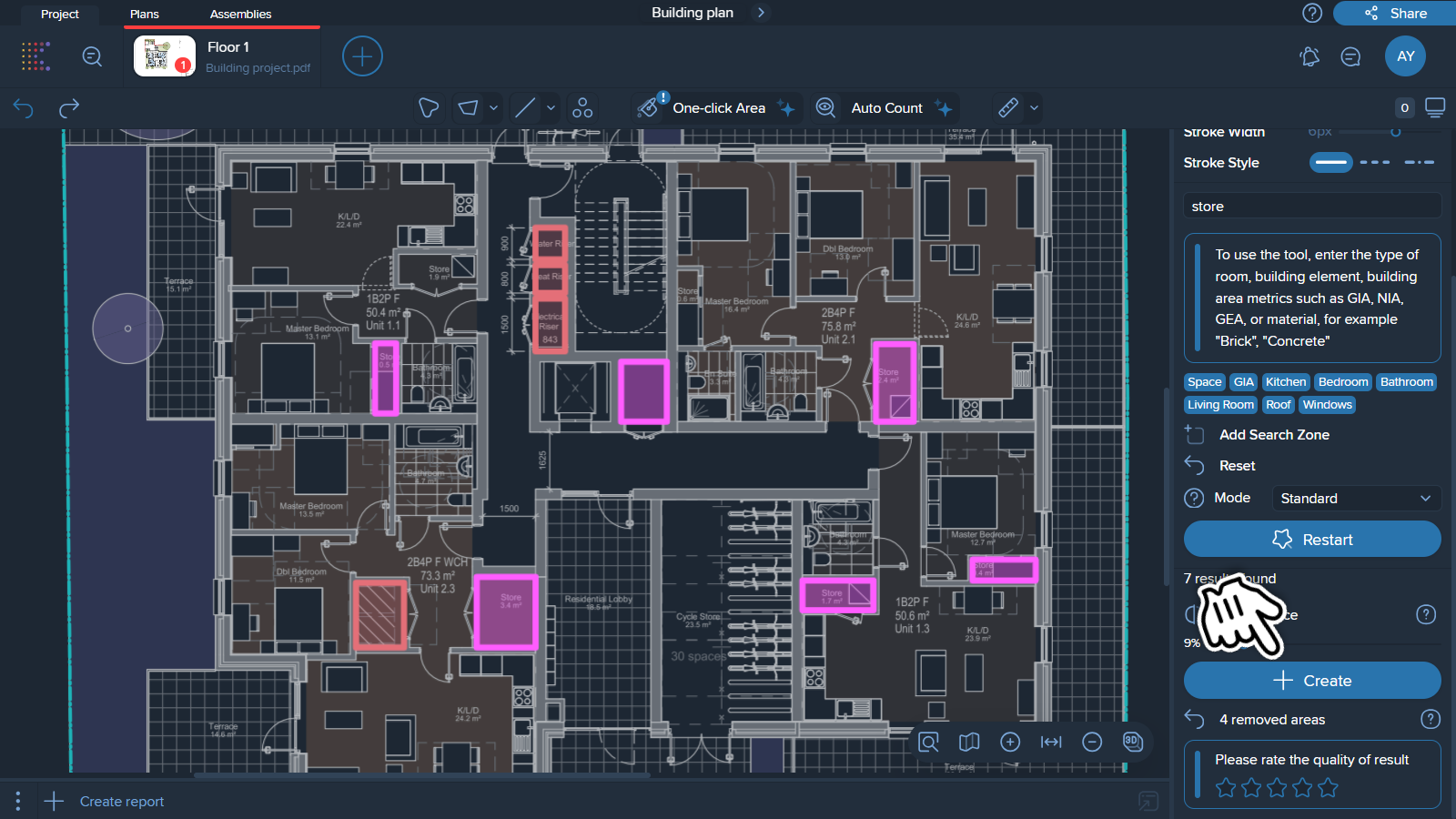The image size is (1456, 819).
Task: Select the ruler scale tool
Action: (x=1008, y=108)
